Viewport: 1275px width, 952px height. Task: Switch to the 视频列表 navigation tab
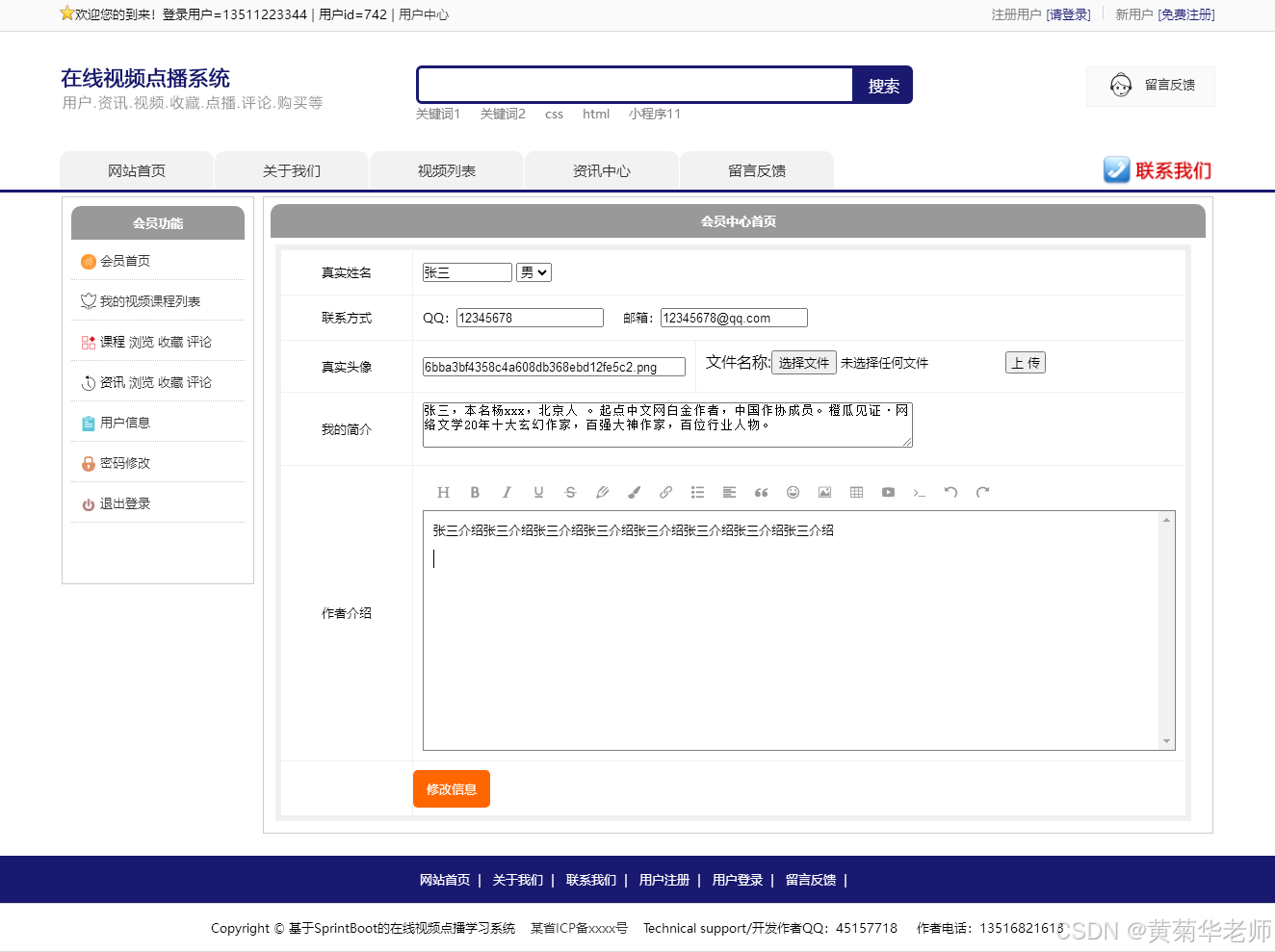coord(446,169)
